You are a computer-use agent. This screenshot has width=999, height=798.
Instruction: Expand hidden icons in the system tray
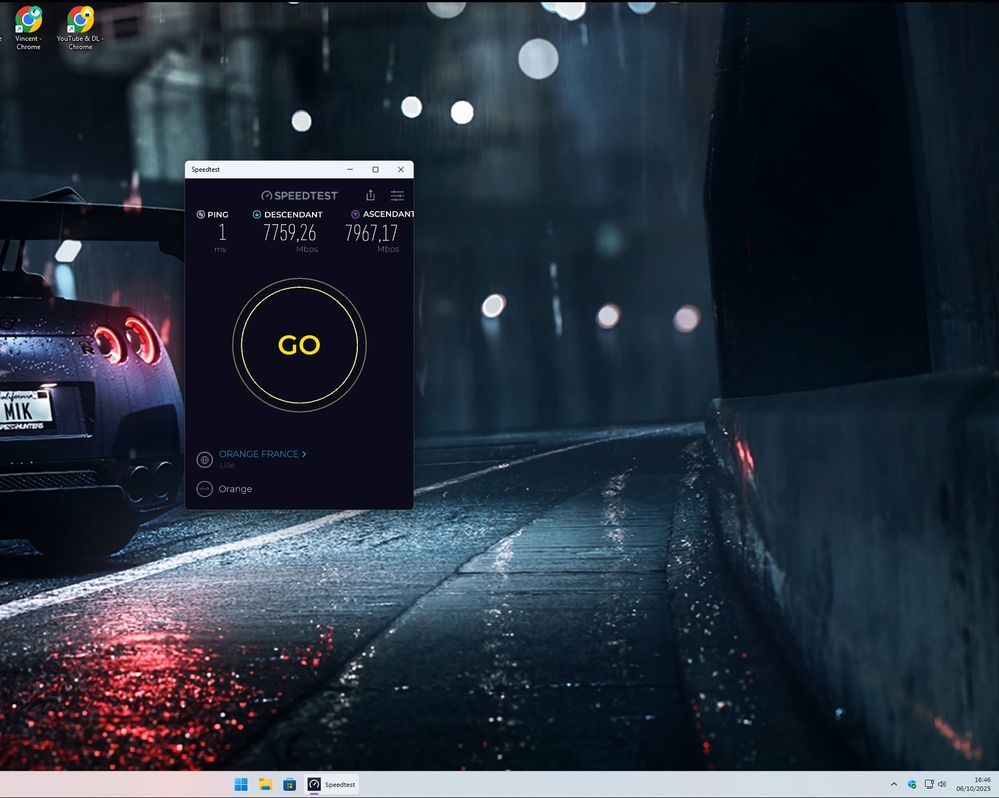click(x=893, y=785)
